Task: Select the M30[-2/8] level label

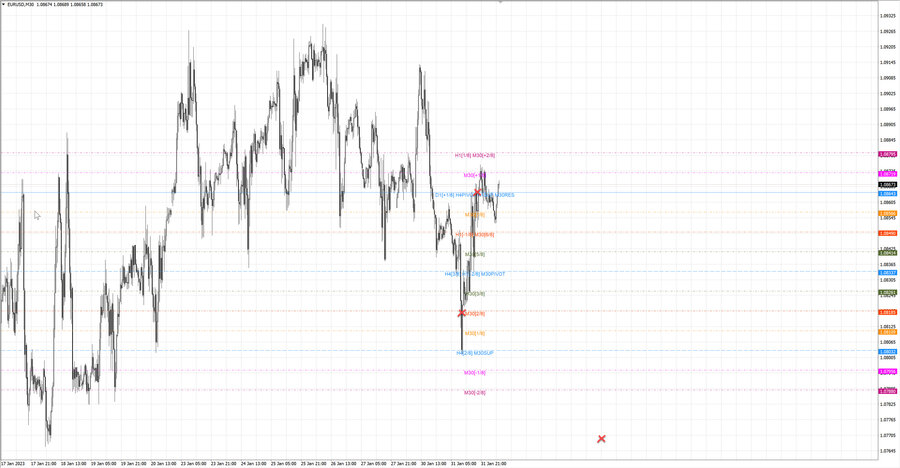Action: (x=475, y=392)
